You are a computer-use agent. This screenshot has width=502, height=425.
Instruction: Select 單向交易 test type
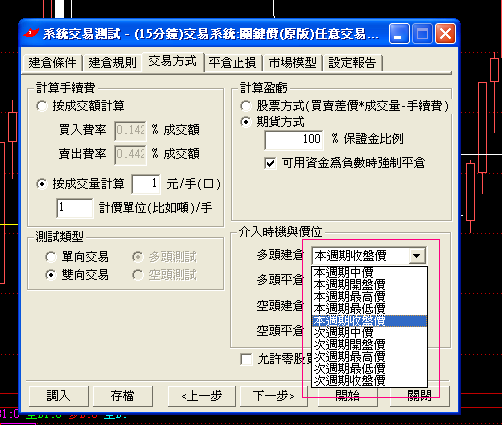tap(51, 257)
